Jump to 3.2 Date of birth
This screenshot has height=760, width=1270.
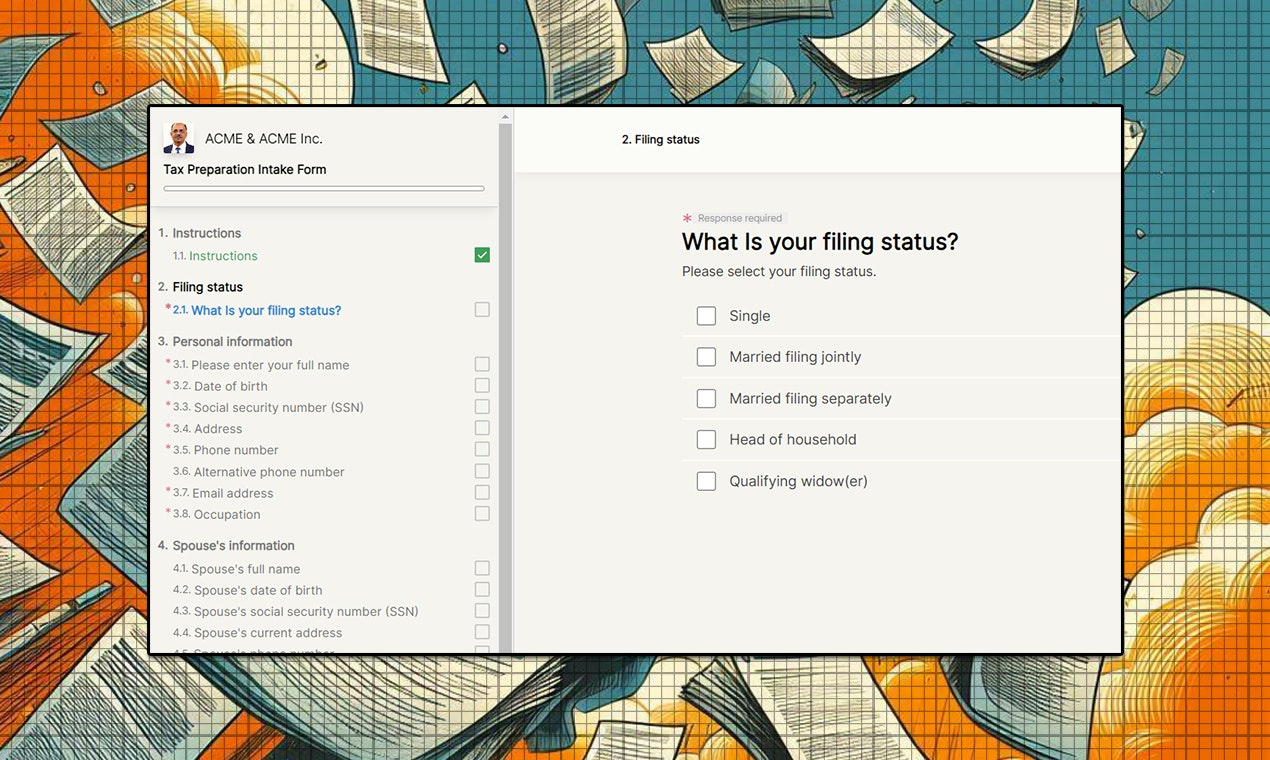[220, 386]
